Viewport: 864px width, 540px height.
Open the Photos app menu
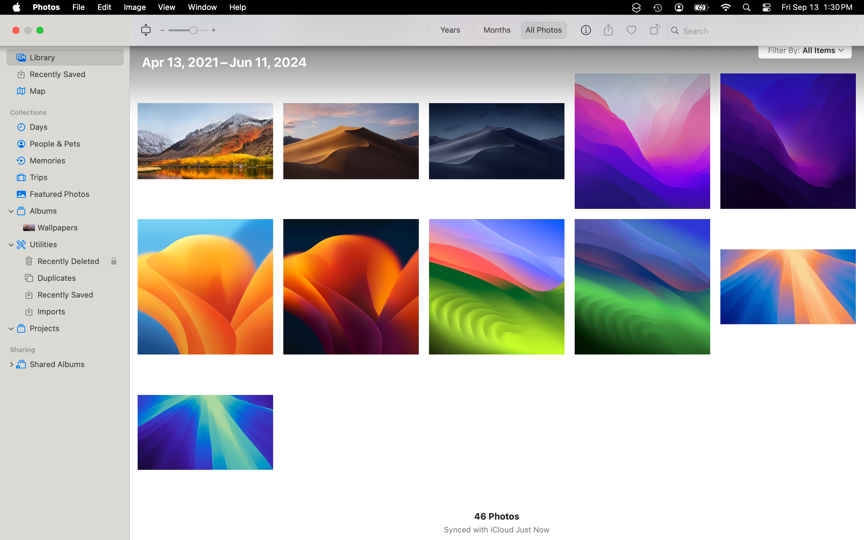point(46,7)
